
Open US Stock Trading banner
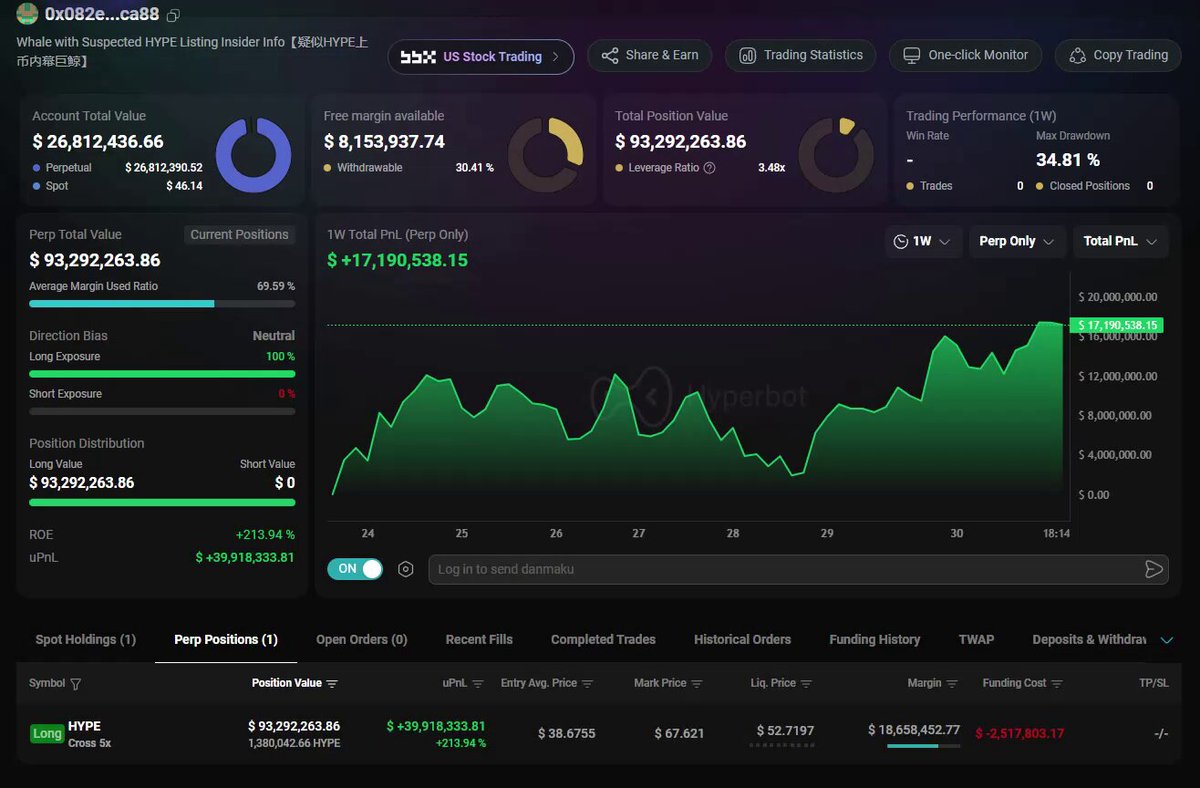(x=481, y=57)
